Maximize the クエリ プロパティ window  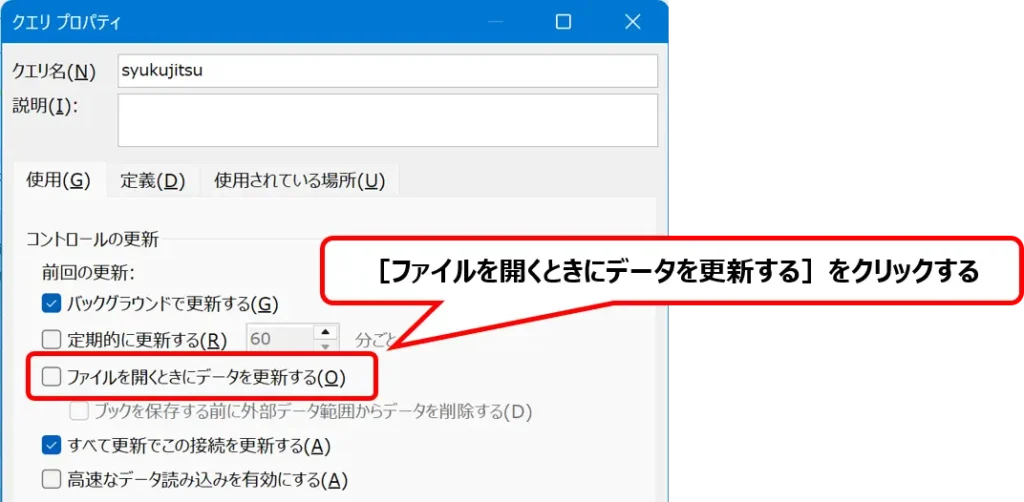click(x=563, y=22)
